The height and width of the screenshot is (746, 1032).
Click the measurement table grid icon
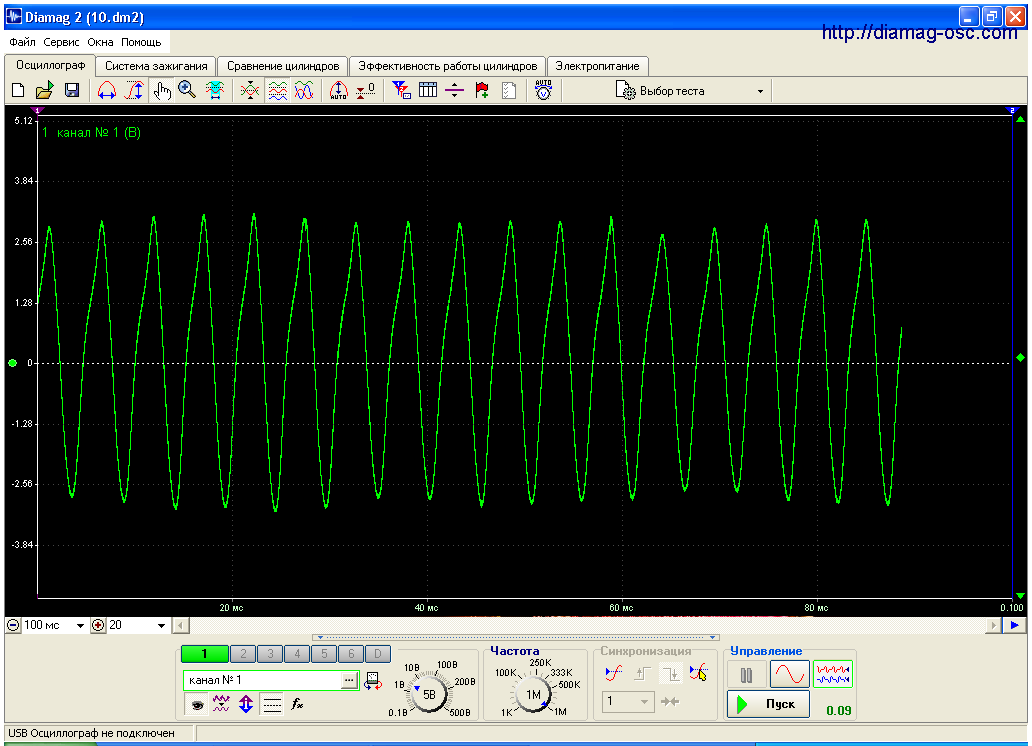(x=428, y=91)
